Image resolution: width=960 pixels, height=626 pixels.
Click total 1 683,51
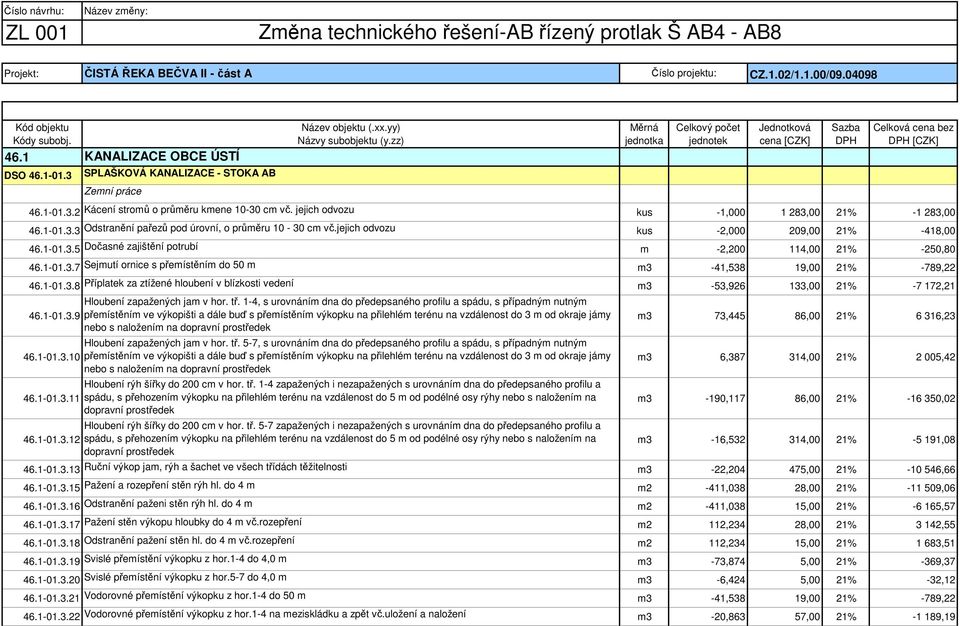936,543
